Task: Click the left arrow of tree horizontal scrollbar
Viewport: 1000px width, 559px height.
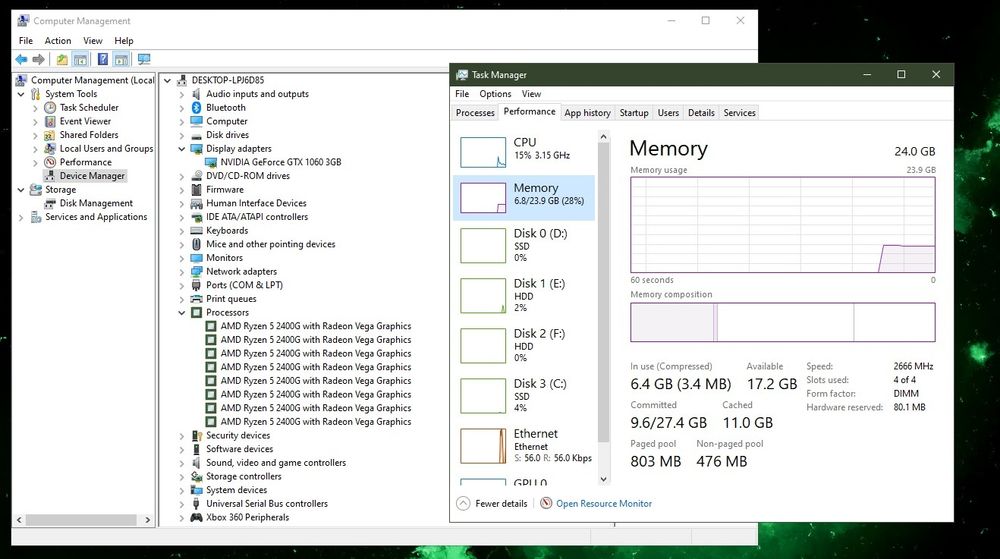Action: 19,520
